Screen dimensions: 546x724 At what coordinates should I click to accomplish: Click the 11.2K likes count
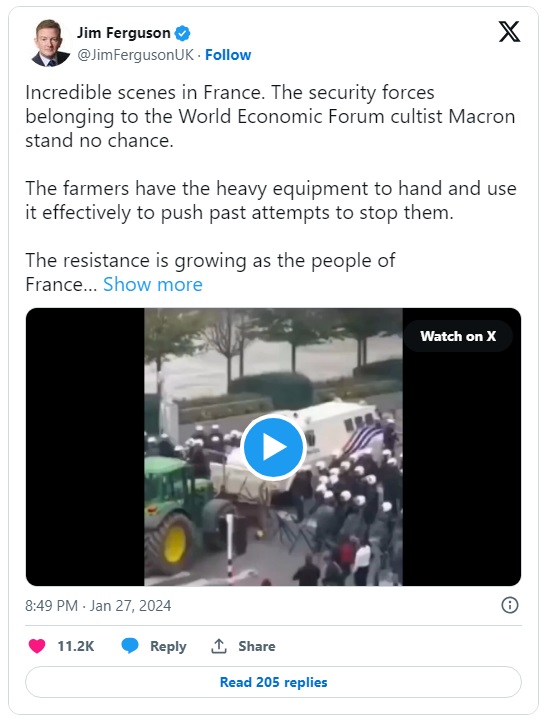[76, 646]
